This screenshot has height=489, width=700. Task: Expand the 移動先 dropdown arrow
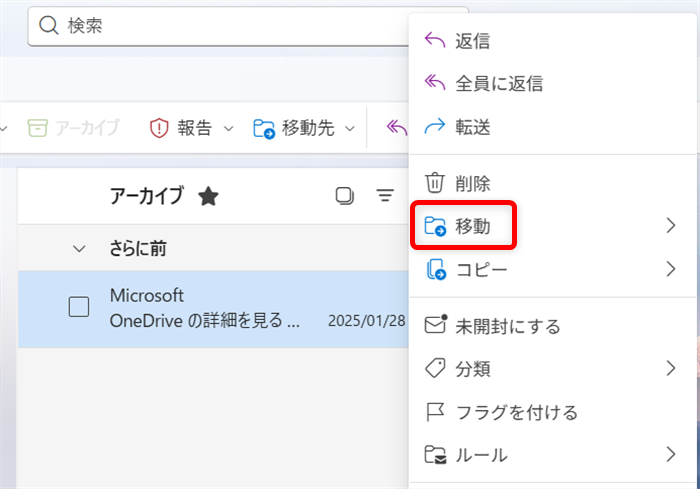click(350, 128)
